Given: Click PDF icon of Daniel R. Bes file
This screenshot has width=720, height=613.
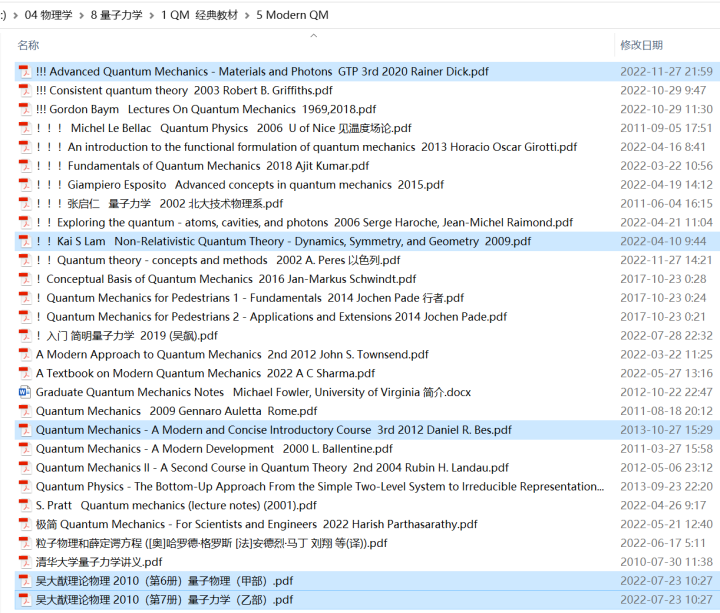Looking at the screenshot, I should pyautogui.click(x=24, y=430).
